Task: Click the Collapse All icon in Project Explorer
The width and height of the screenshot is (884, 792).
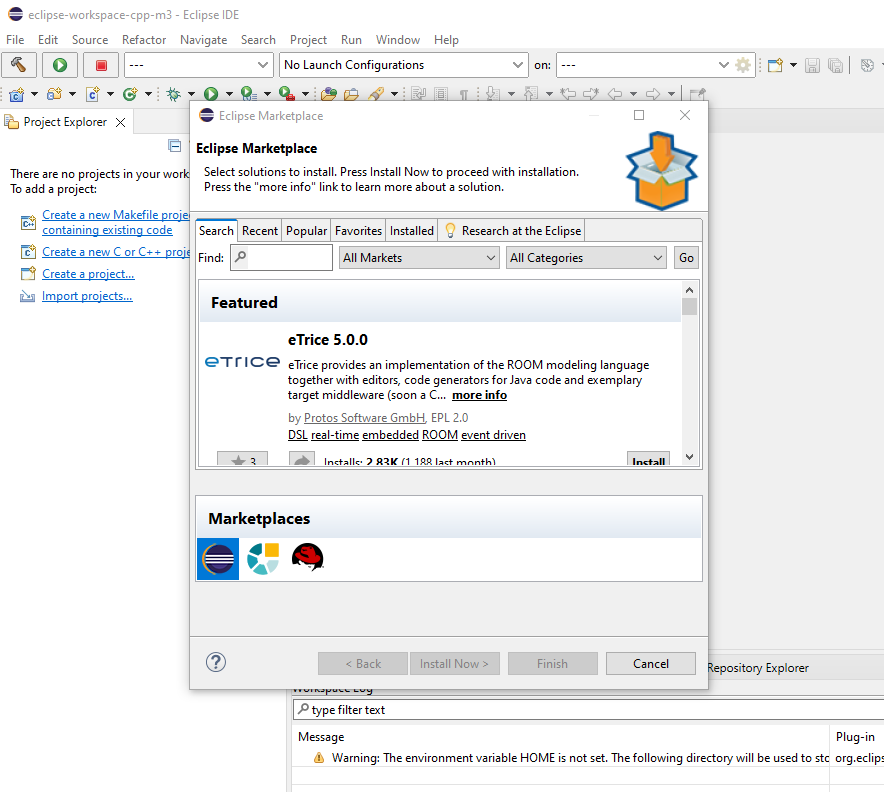Action: coord(175,146)
